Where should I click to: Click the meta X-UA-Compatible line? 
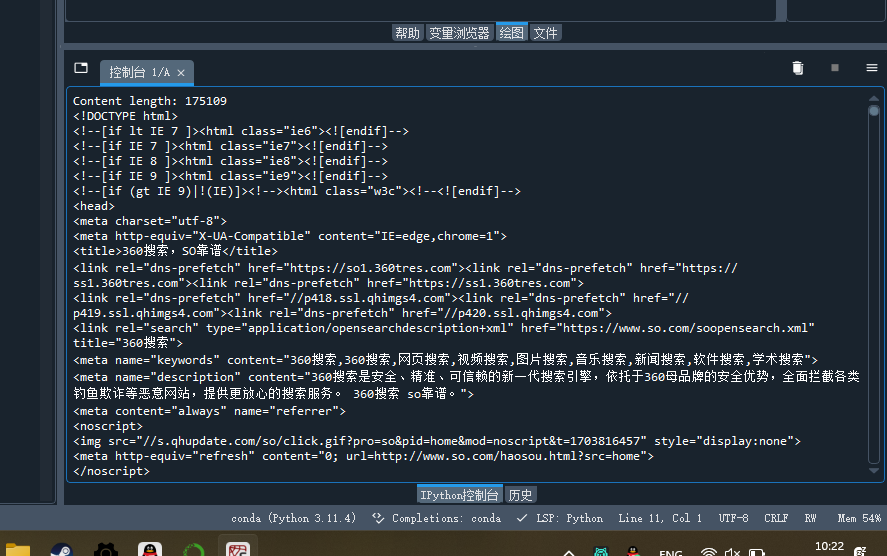pyautogui.click(x=290, y=236)
